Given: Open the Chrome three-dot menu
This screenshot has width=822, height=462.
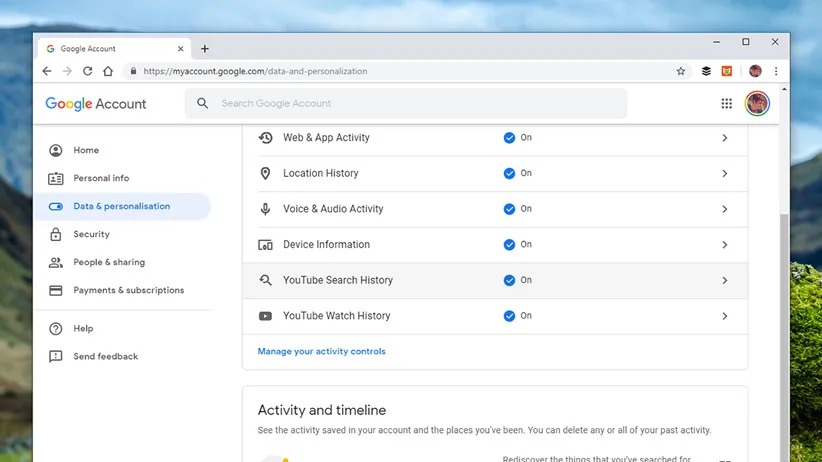Looking at the screenshot, I should click(x=776, y=71).
